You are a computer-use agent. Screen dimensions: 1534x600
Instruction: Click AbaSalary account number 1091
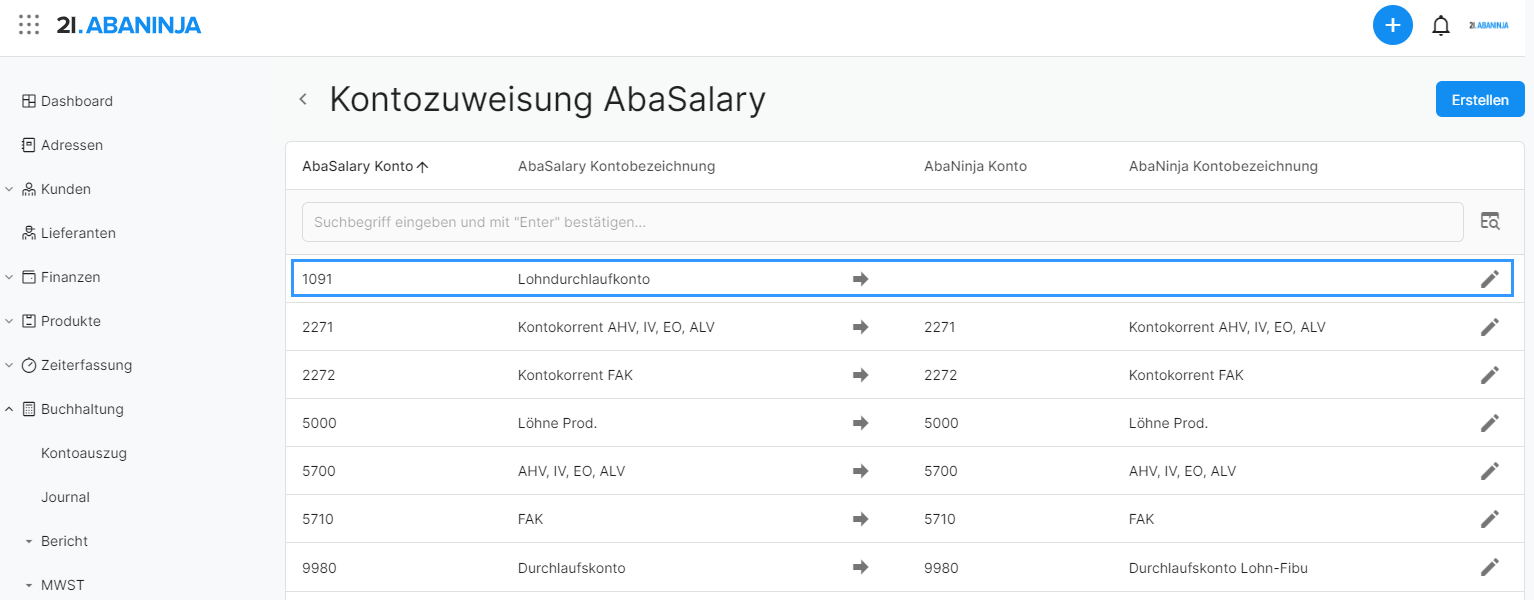coord(317,279)
